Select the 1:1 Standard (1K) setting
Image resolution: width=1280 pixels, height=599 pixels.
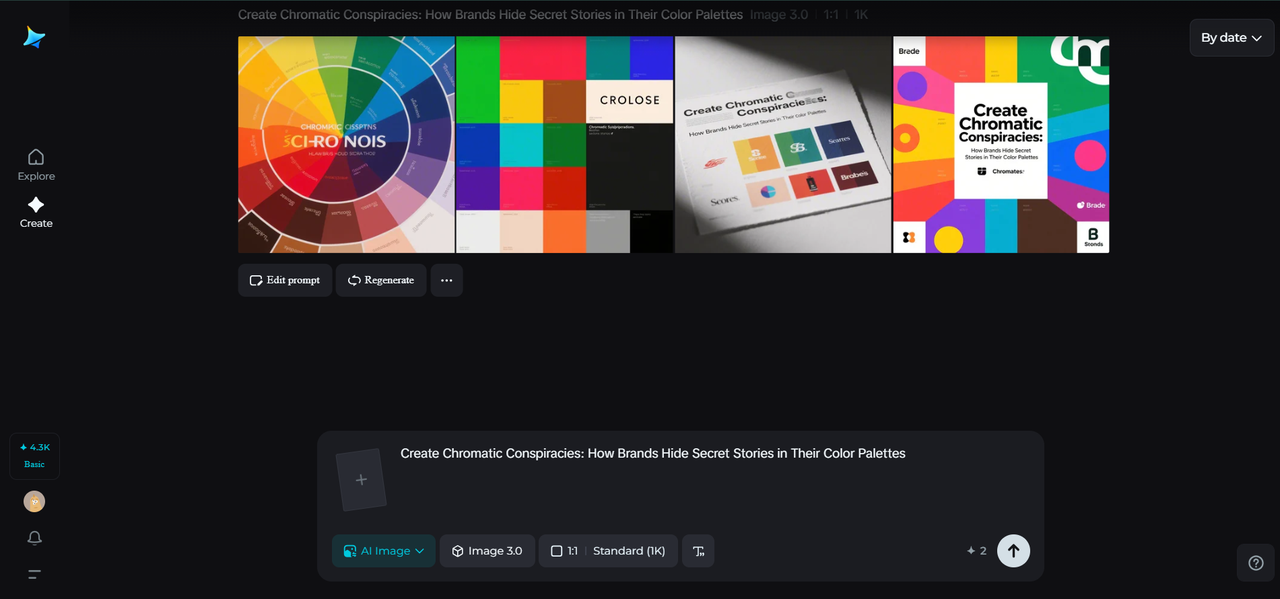[x=608, y=550]
